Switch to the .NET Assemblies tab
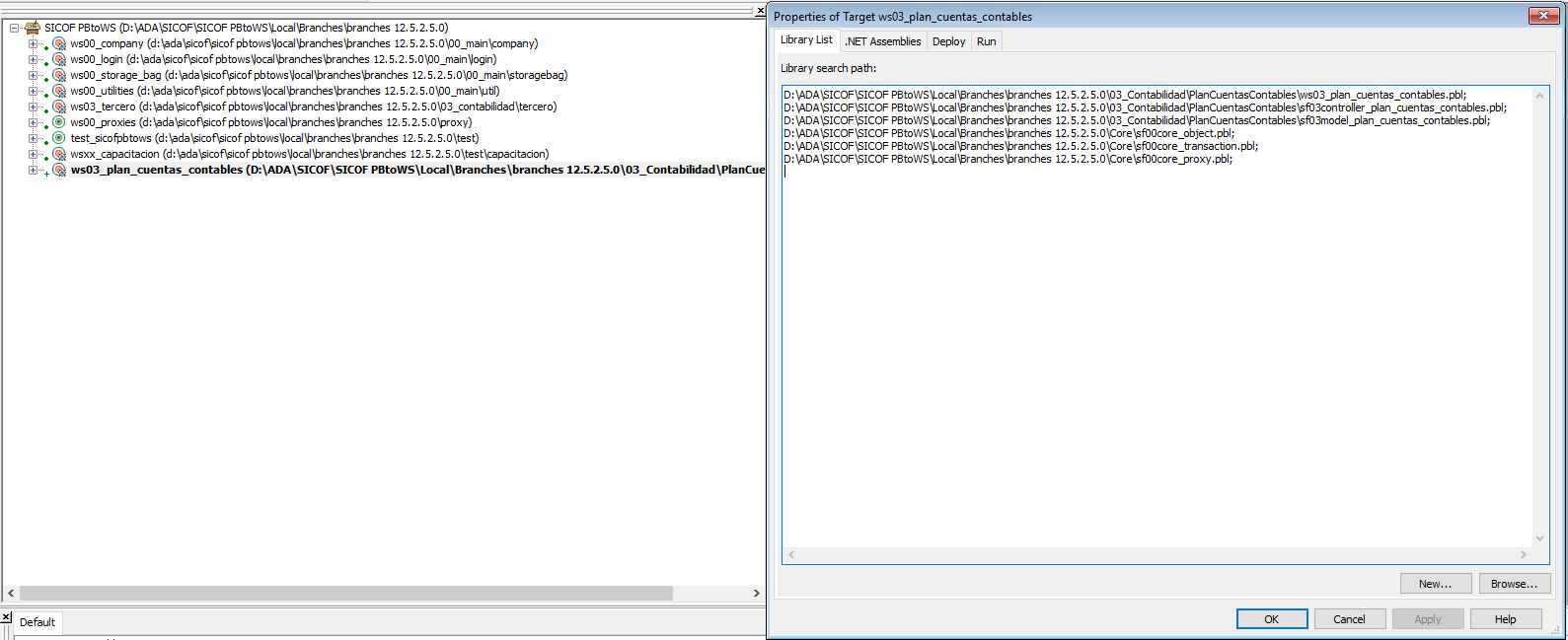1568x640 pixels. [882, 41]
